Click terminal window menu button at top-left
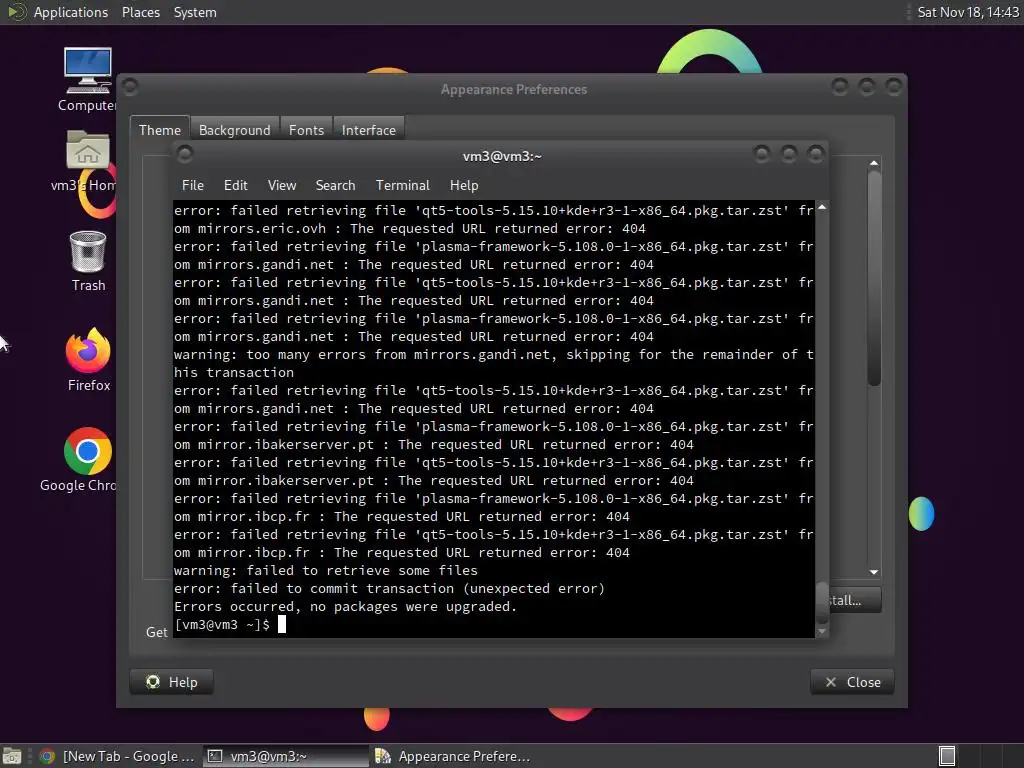Screen dimensions: 1024x768 (x=185, y=154)
